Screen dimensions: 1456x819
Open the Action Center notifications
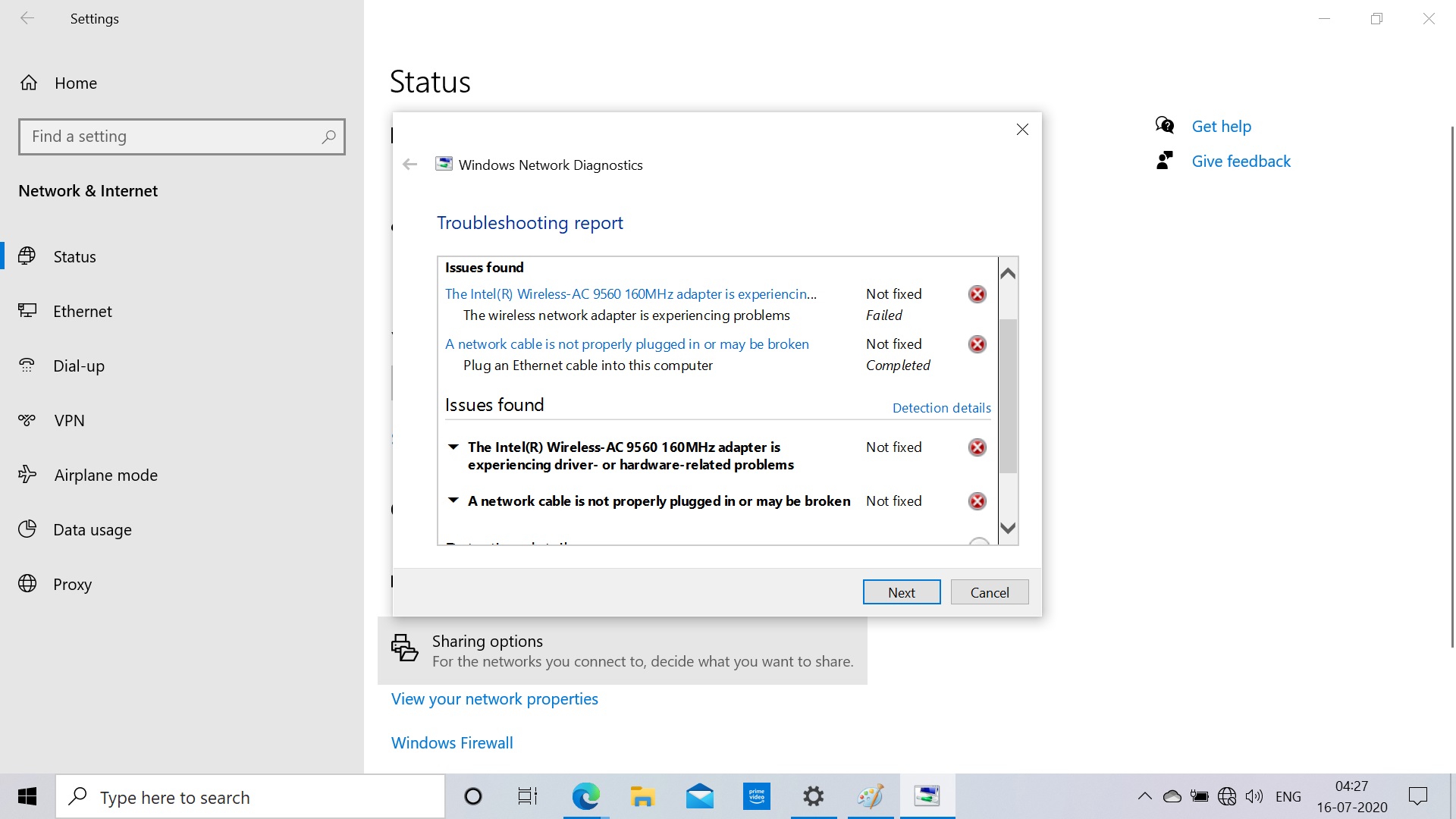point(1418,796)
